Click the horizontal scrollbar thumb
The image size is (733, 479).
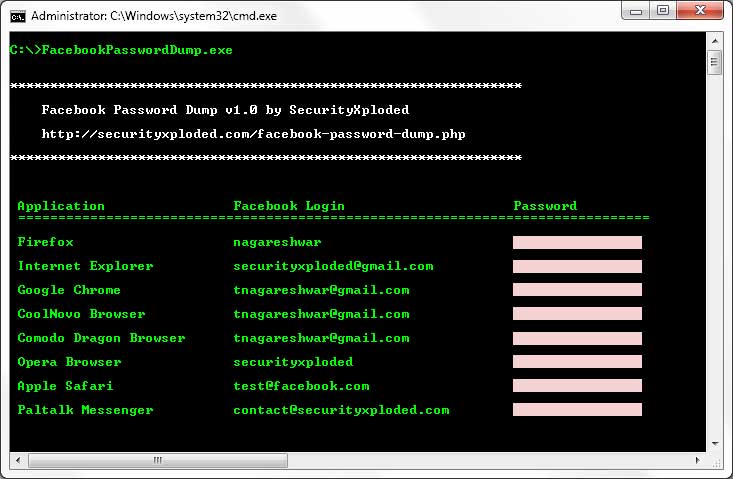click(158, 460)
